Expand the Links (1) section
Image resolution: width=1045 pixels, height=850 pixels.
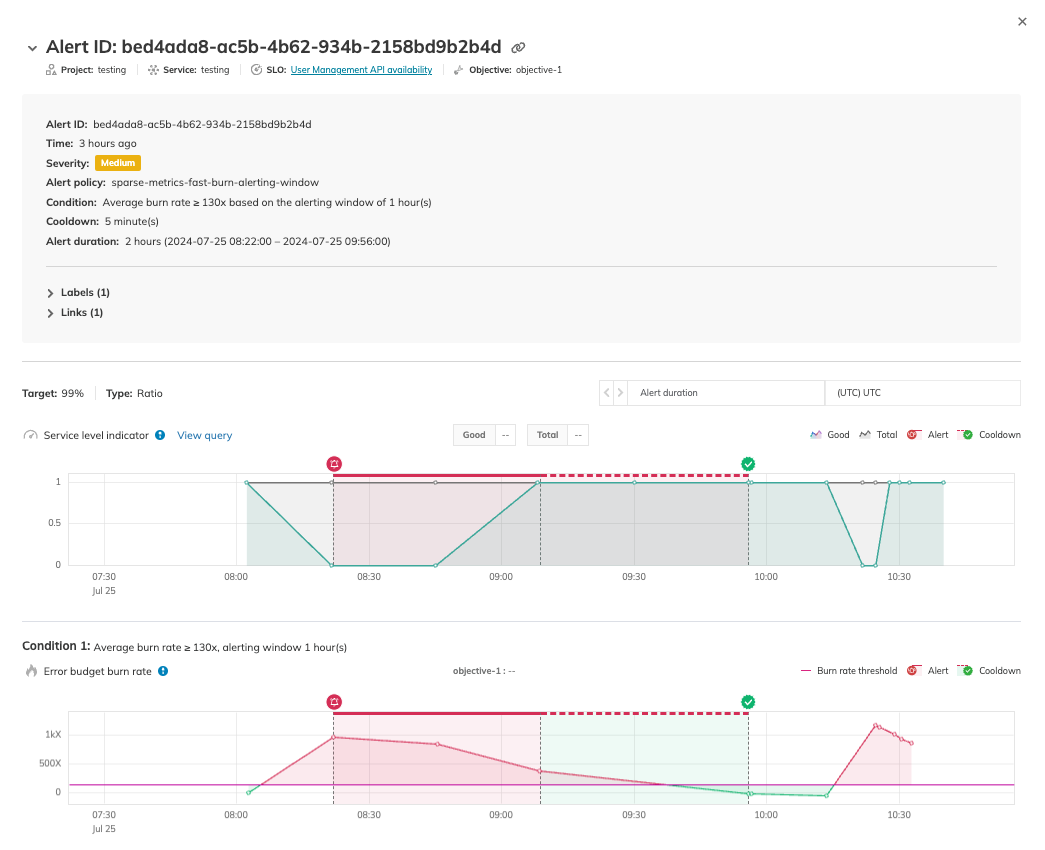tap(75, 313)
